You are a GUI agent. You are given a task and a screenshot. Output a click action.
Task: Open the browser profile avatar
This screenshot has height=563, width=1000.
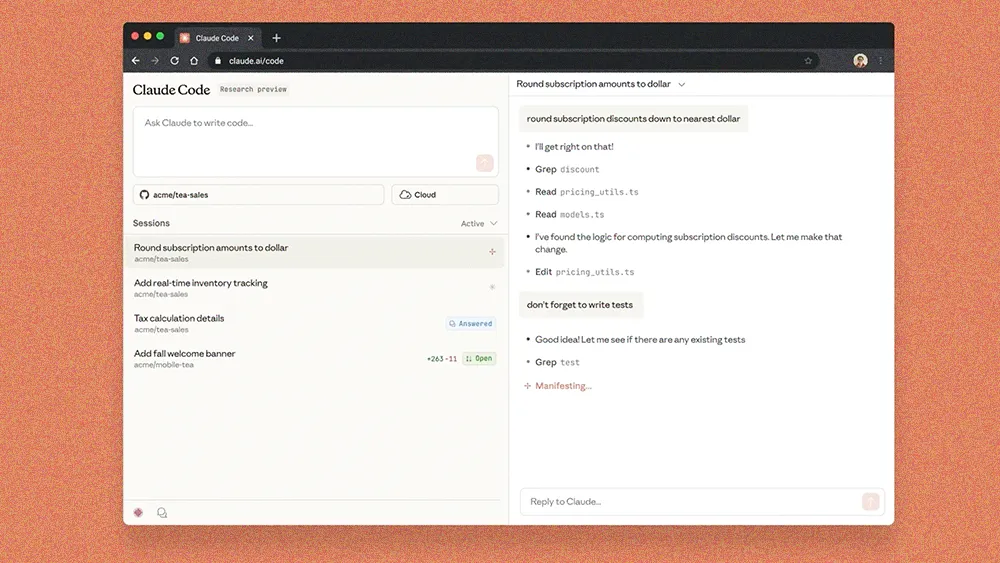pos(860,61)
